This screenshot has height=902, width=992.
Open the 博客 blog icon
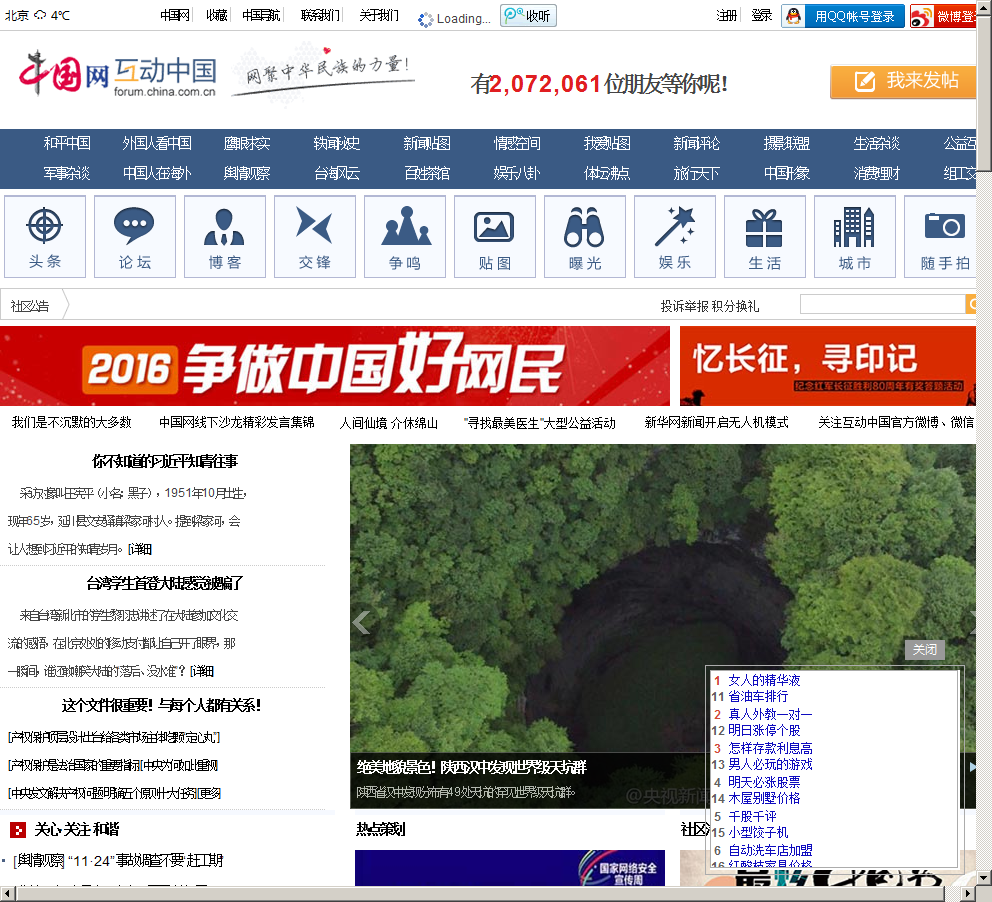click(225, 237)
